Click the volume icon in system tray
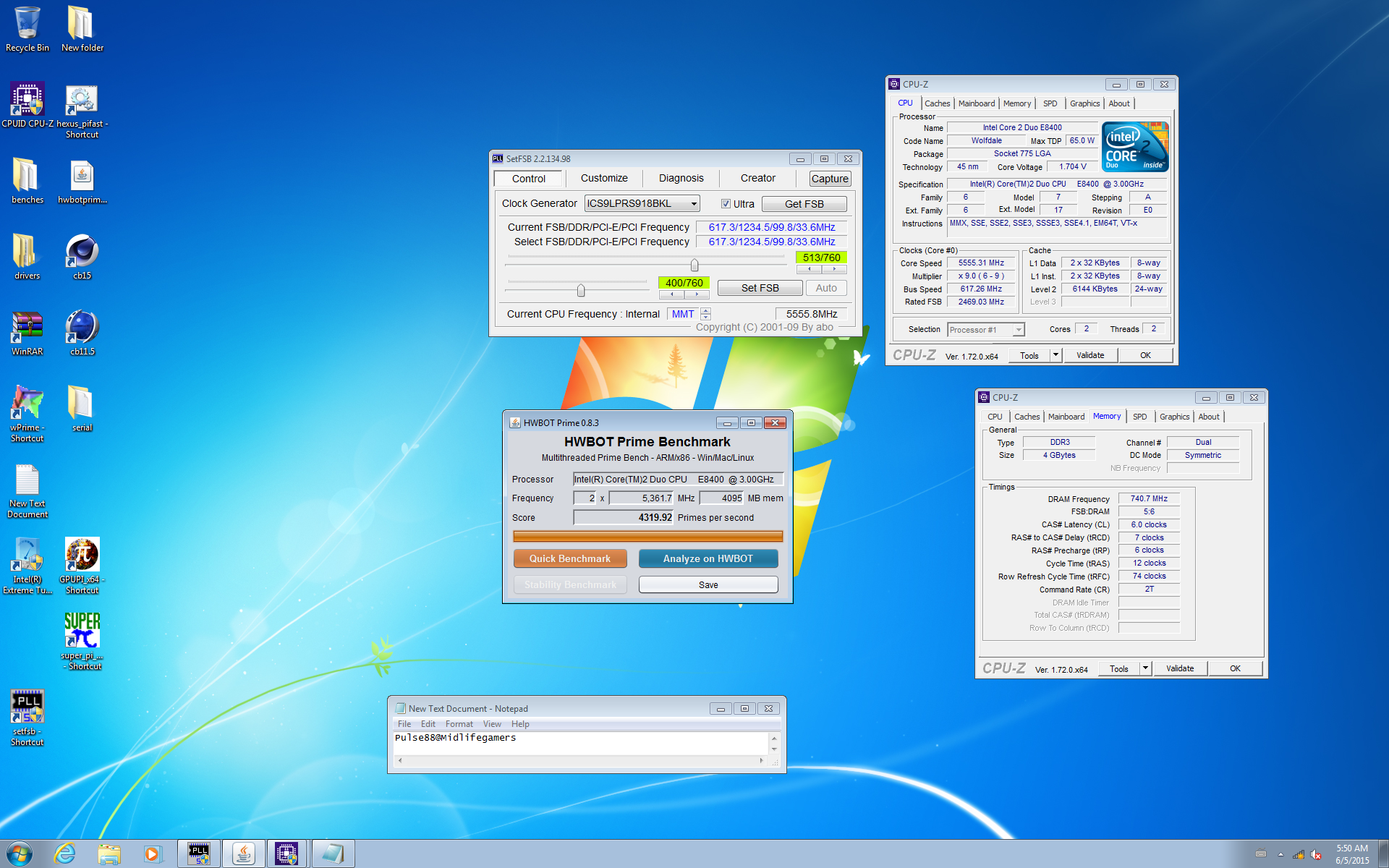Screen dimensions: 1389x868 [x=1316, y=854]
